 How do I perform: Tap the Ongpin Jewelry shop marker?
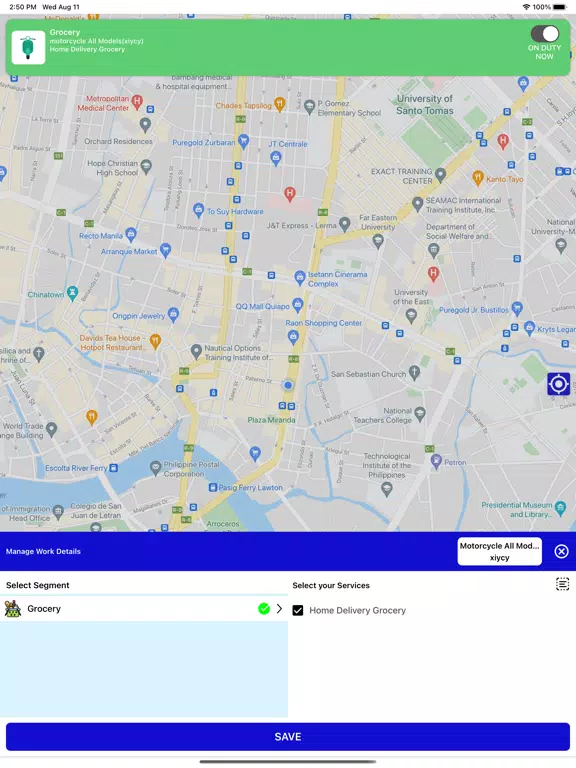[173, 314]
